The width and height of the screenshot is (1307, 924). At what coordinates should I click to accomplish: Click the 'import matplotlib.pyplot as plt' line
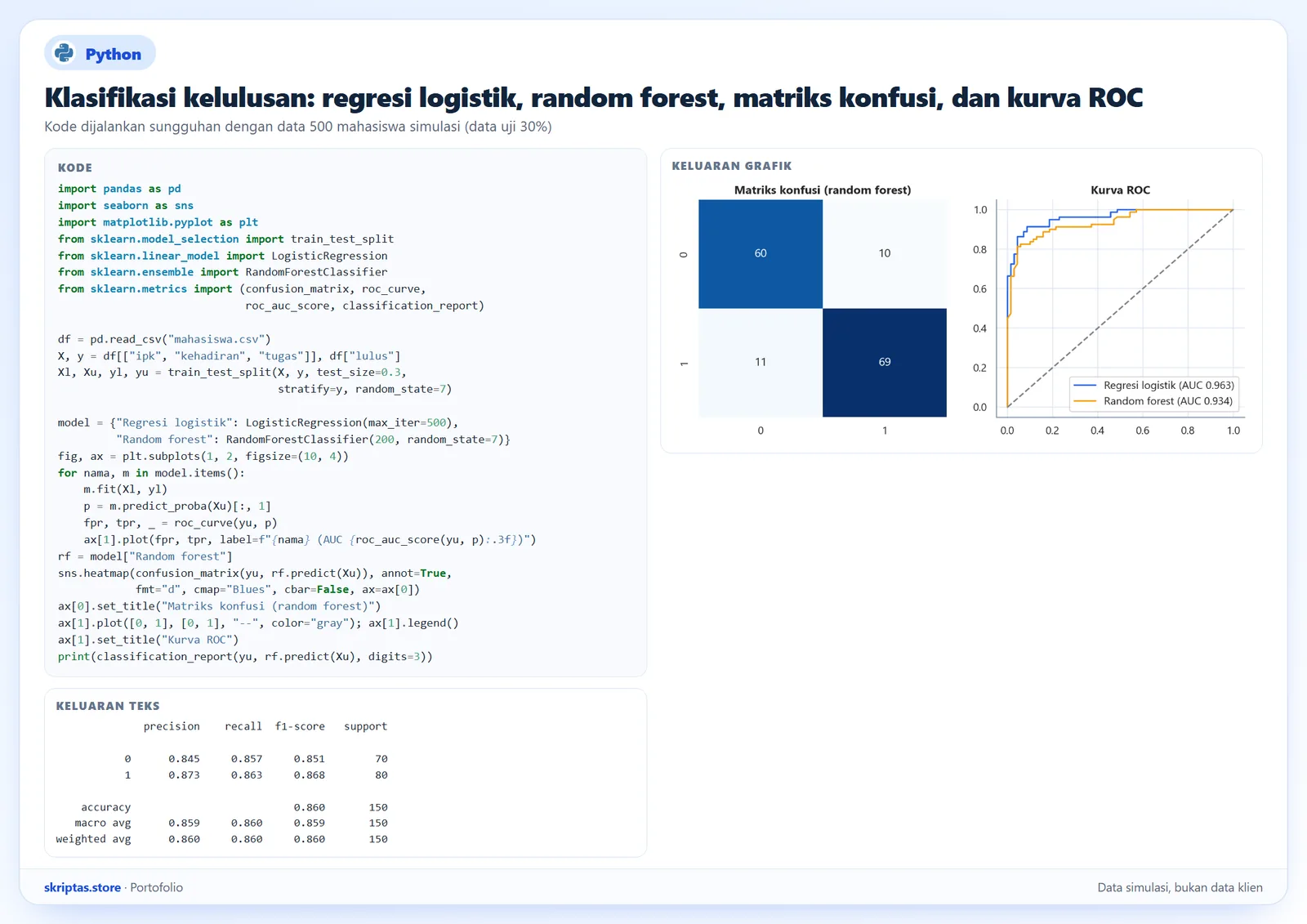[158, 222]
